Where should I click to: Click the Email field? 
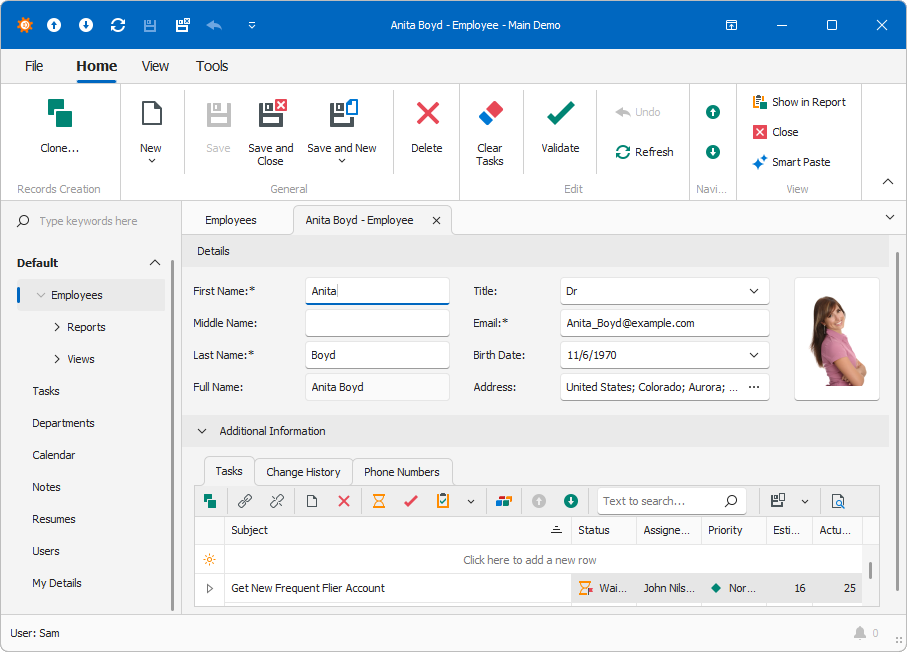(x=665, y=323)
